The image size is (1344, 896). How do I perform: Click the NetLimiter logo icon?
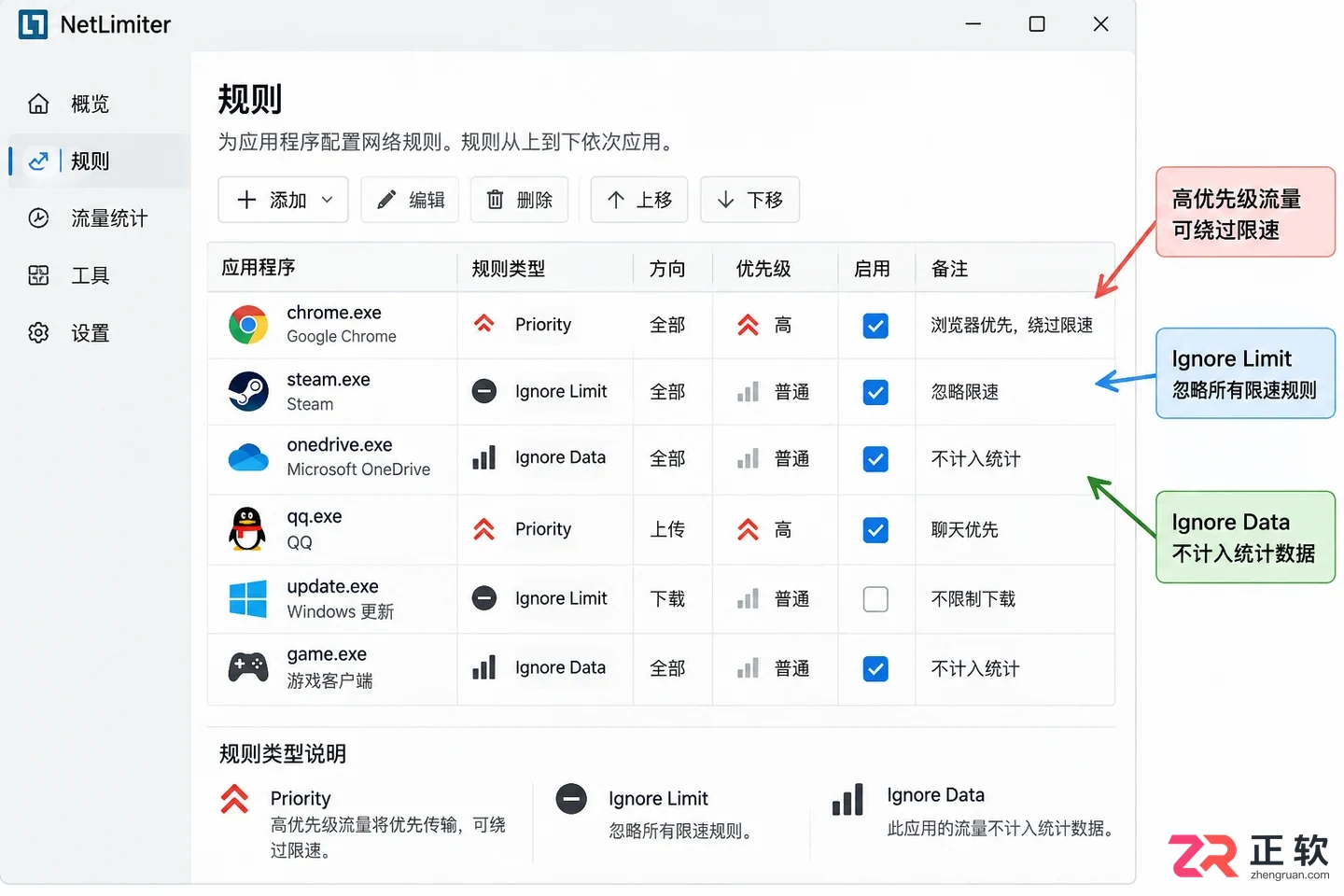coord(33,25)
